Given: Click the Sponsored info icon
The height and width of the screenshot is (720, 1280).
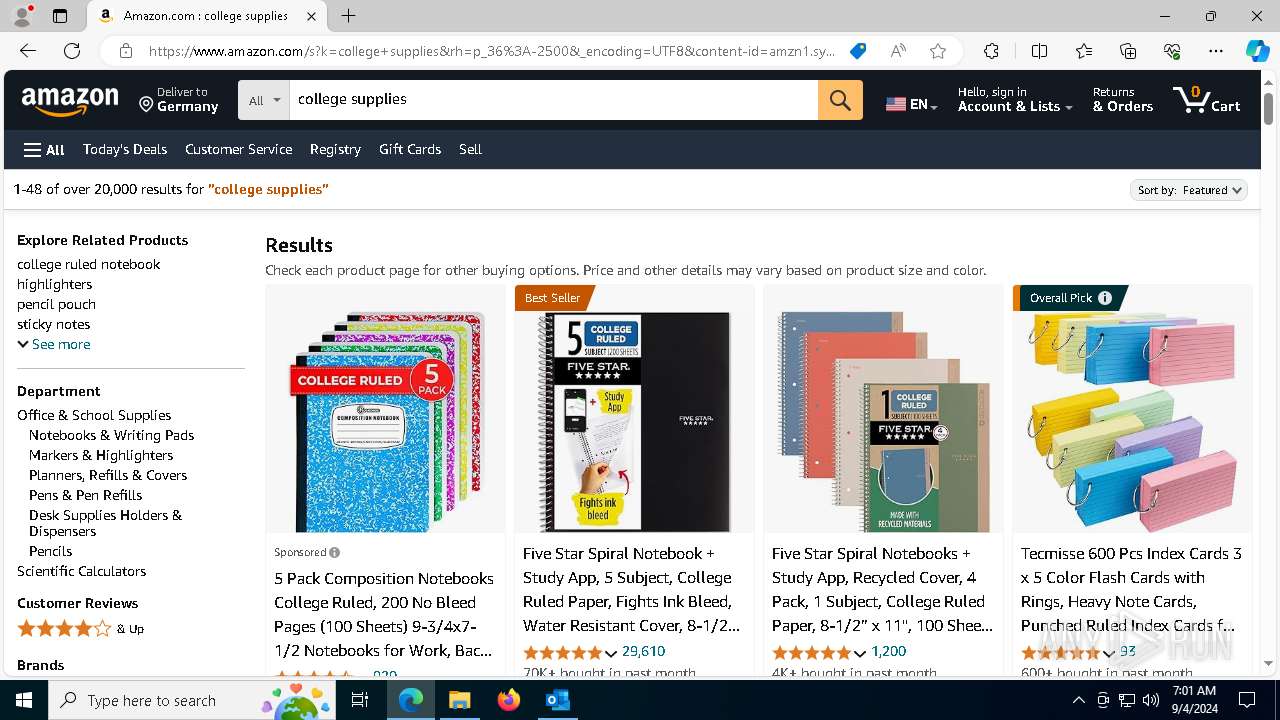Looking at the screenshot, I should click(334, 552).
